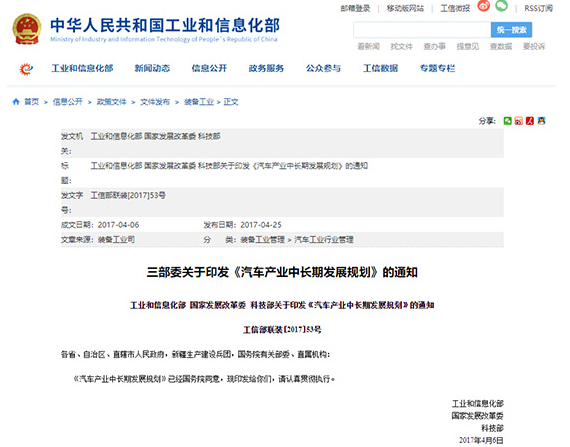The height and width of the screenshot is (447, 570).
Task: Click 发布日期 value 2017-04-25
Action: click(261, 225)
